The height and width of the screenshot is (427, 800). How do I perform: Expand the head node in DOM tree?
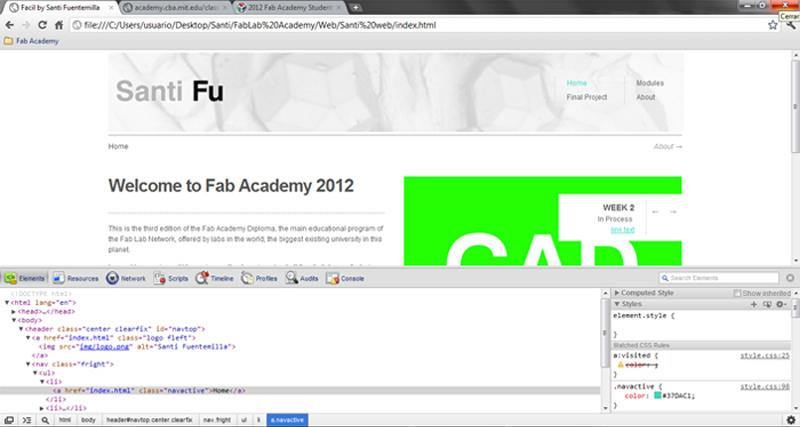[x=14, y=312]
